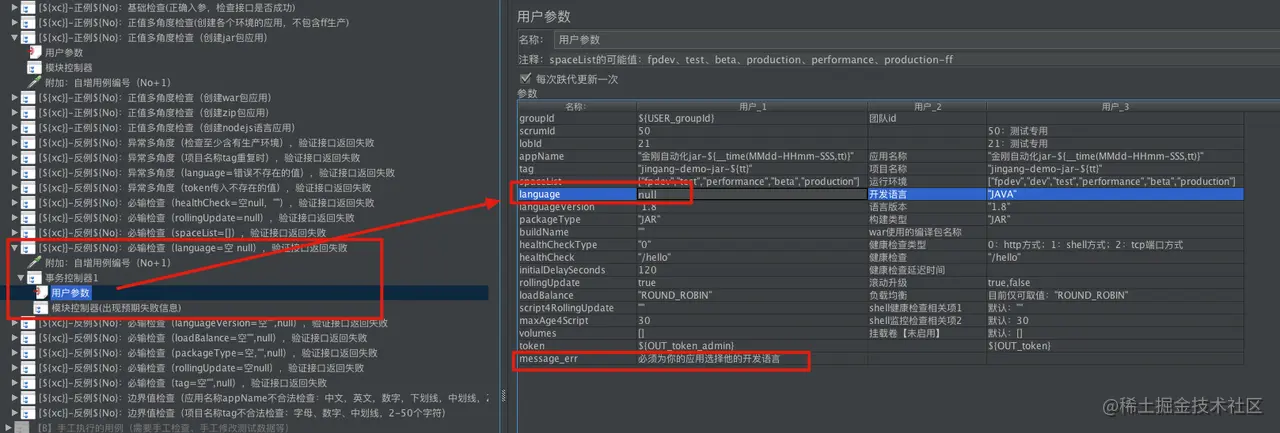Click controller icon of rollingUpdate=null row
This screenshot has height=433, width=1280.
click(26, 217)
